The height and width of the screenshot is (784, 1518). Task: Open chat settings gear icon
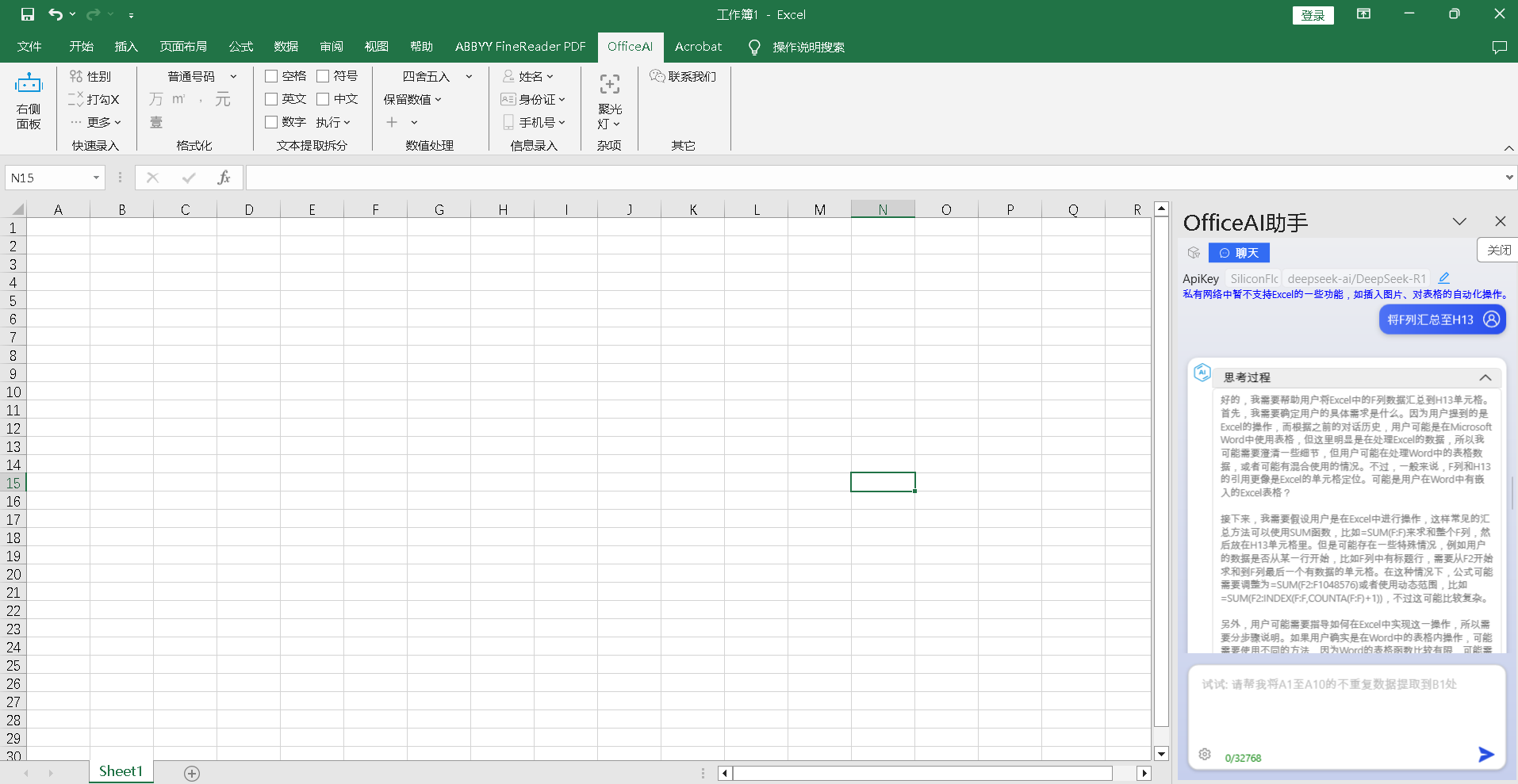pos(1205,754)
